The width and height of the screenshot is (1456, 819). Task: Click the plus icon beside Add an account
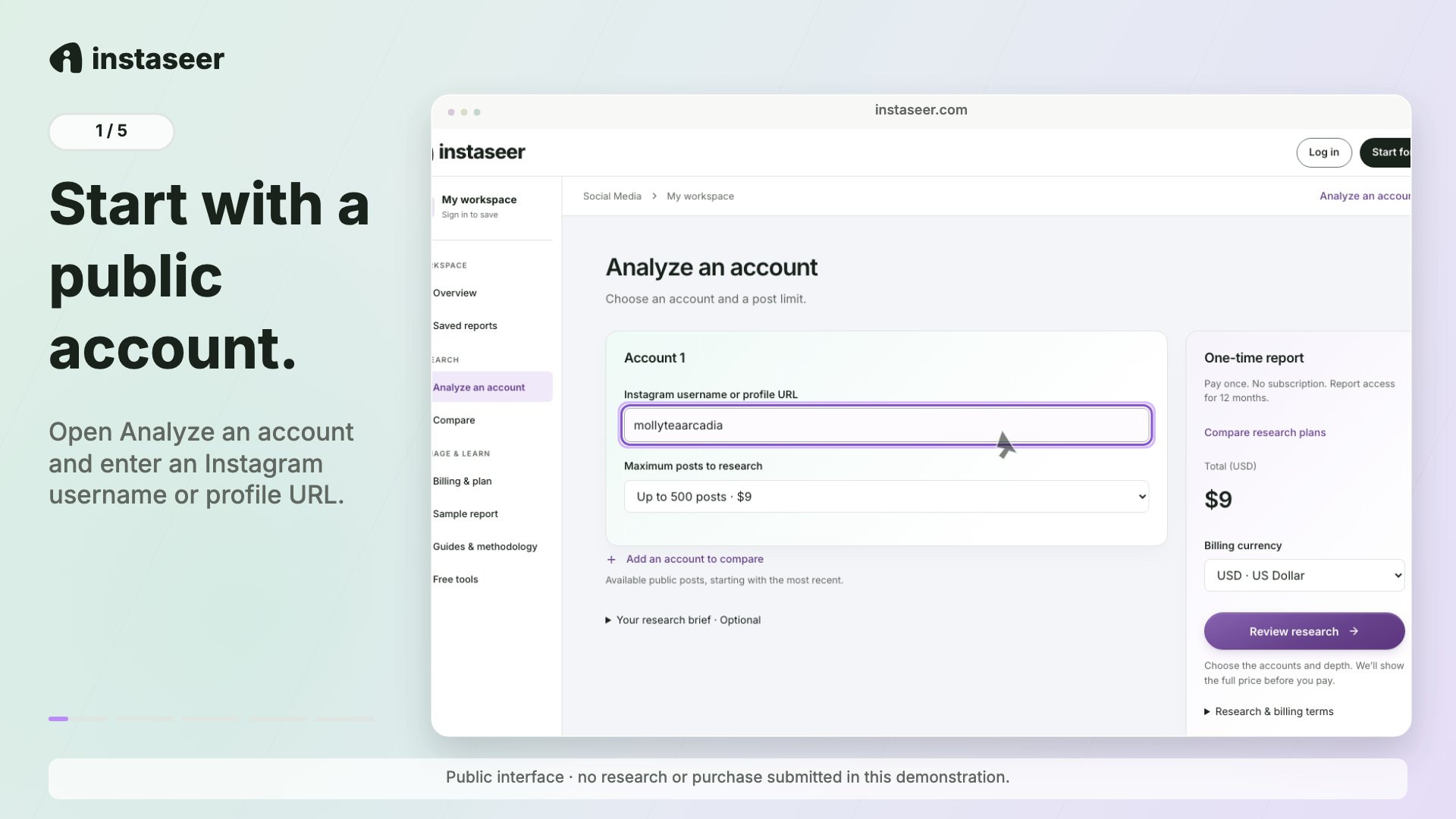pyautogui.click(x=611, y=560)
